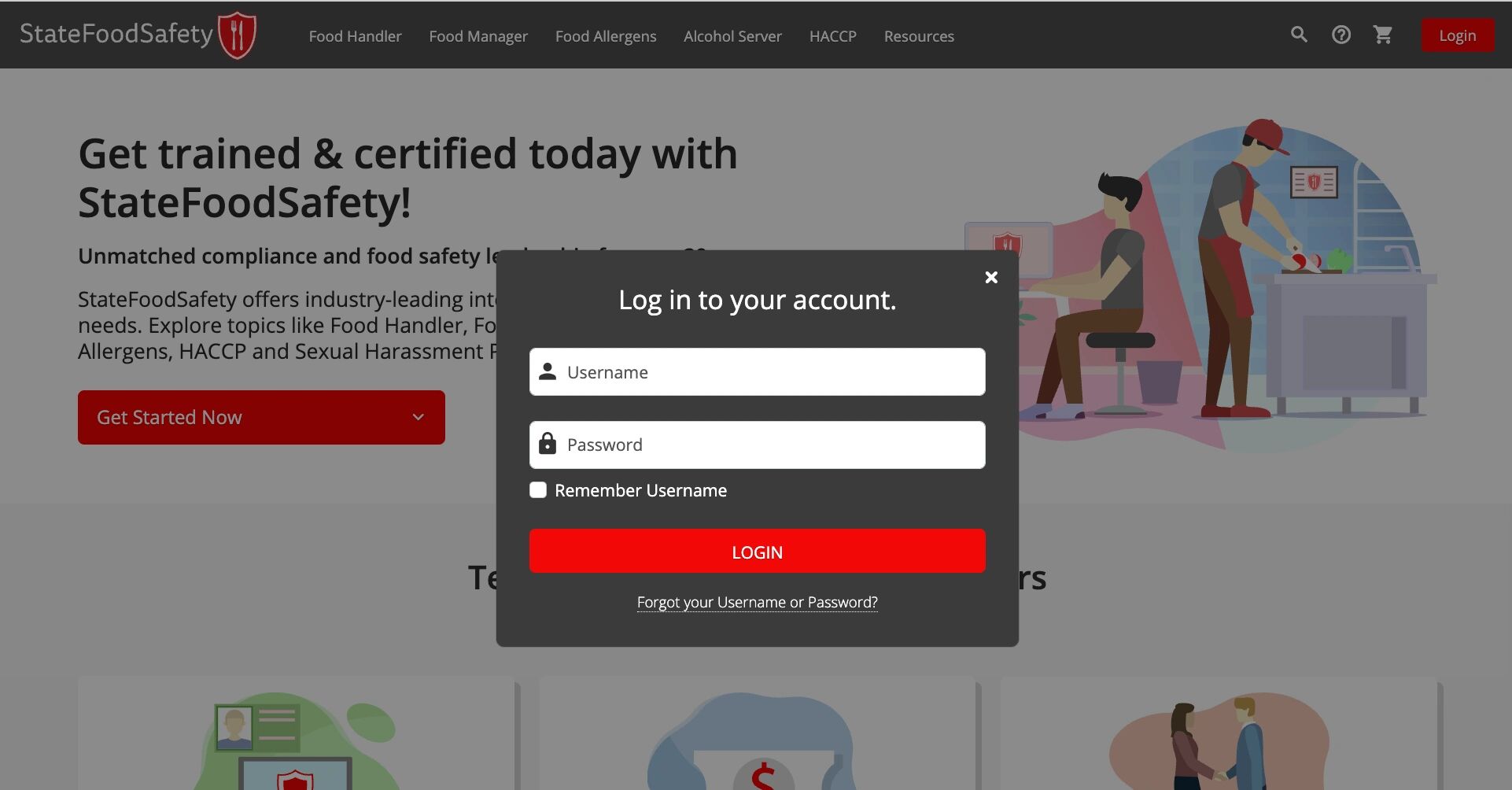Click the red Login button in header
1512x790 pixels.
pos(1458,35)
